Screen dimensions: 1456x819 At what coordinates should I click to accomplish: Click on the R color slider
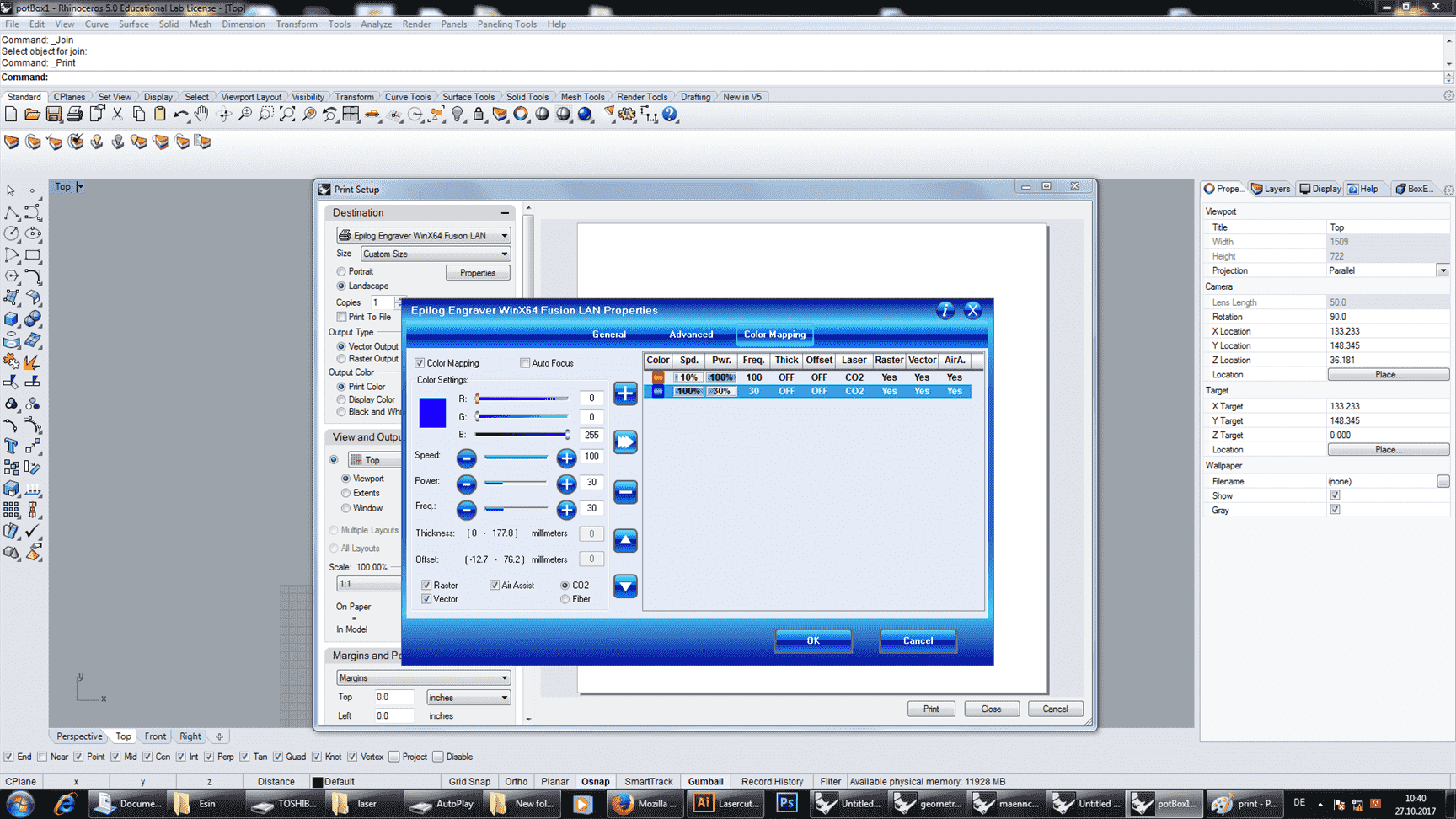coord(522,399)
